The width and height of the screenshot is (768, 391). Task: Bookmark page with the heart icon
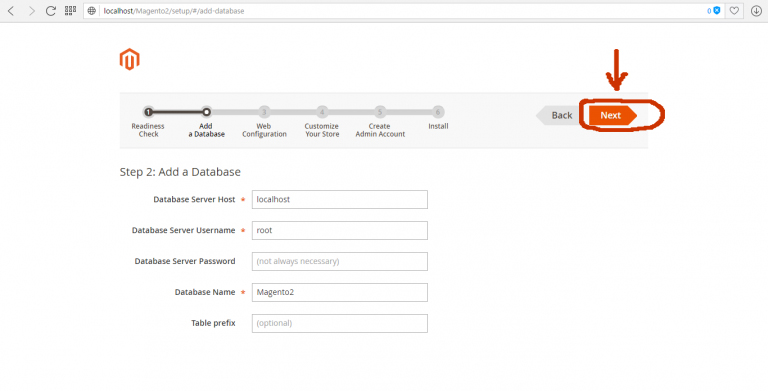click(734, 10)
